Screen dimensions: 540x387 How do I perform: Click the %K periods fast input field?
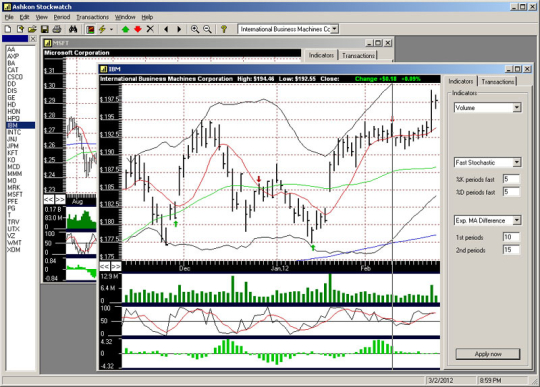tap(511, 179)
